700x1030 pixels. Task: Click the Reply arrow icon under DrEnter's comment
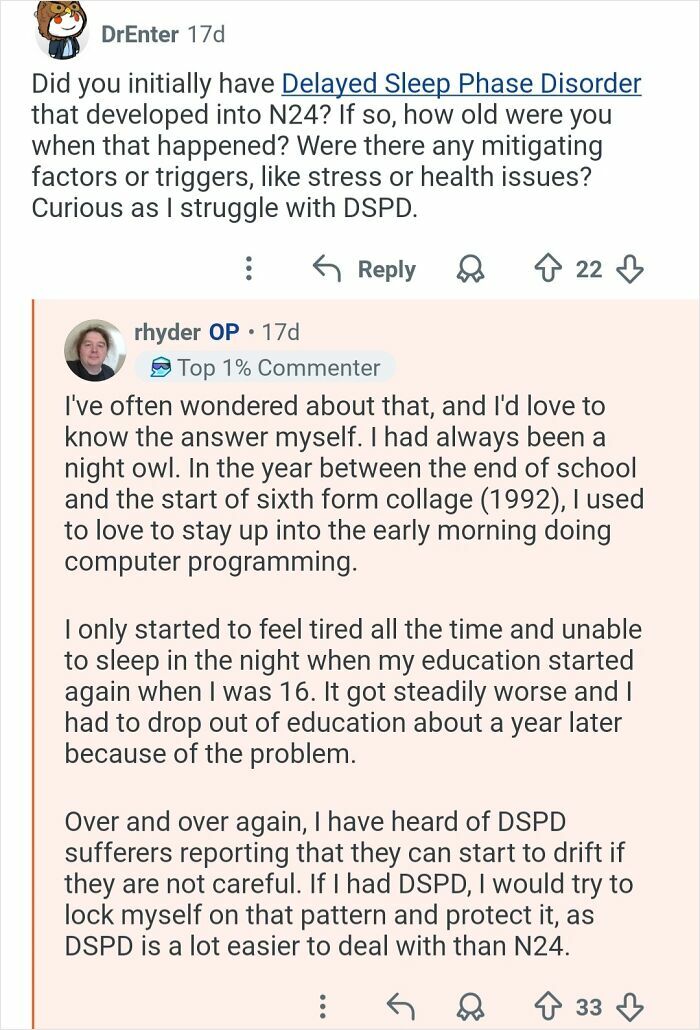(325, 269)
